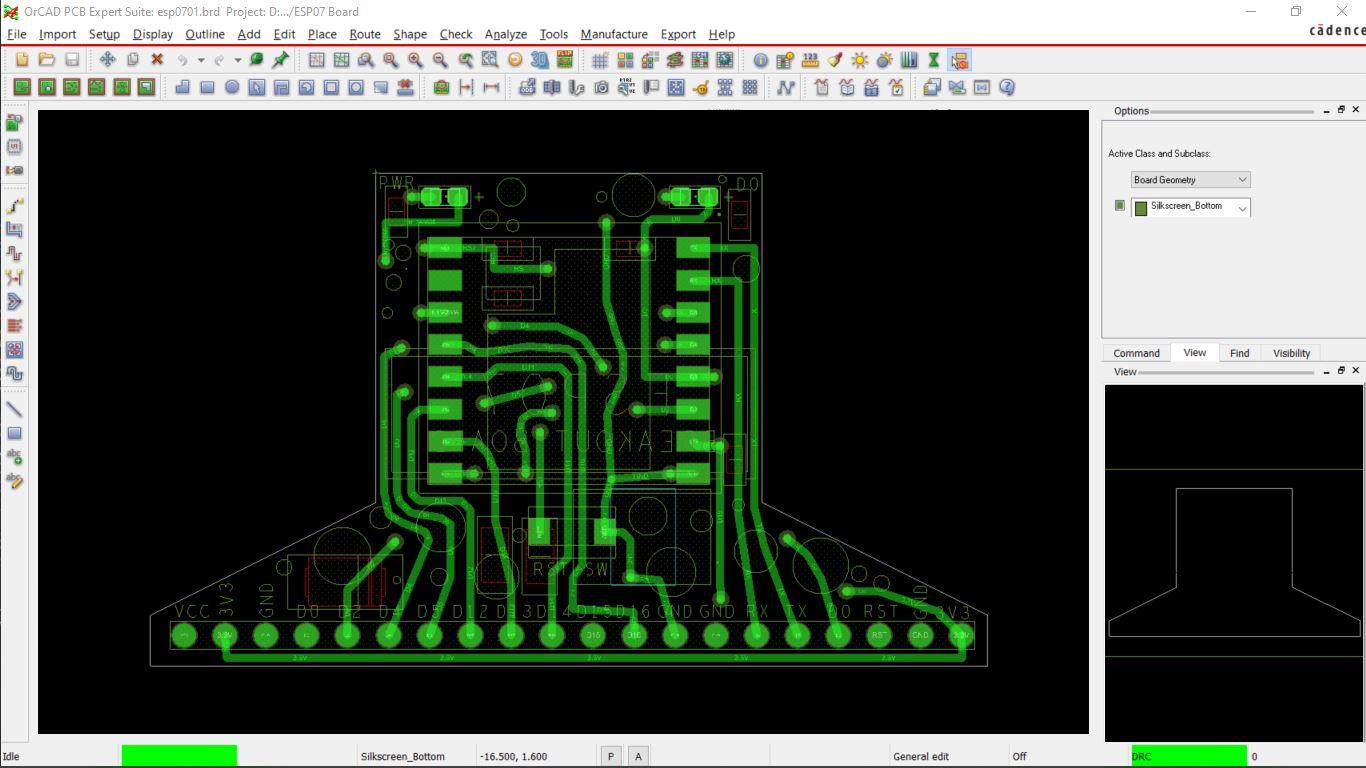
Task: Click the General edit mode label
Action: click(921, 756)
